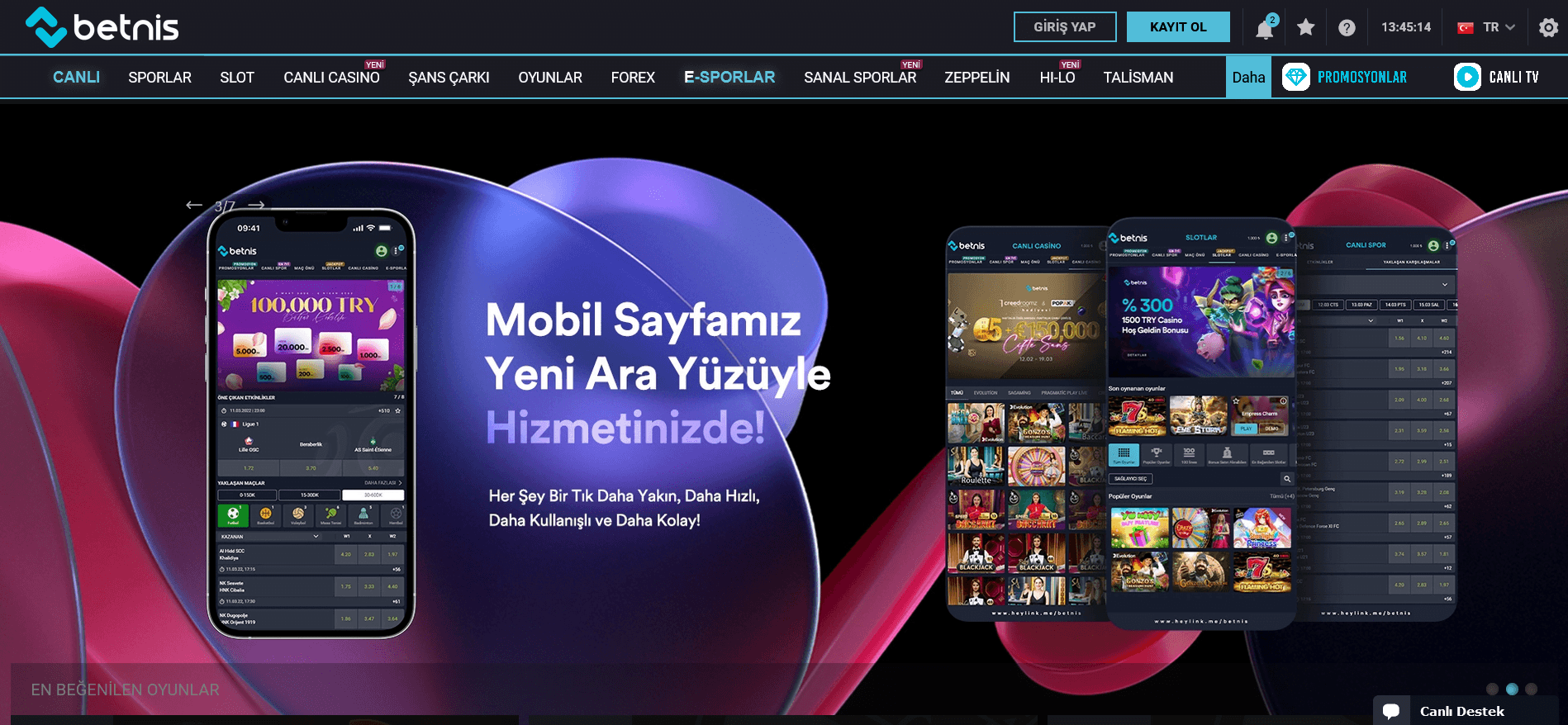This screenshot has height=725, width=1568.
Task: Open Canlı Destek chat bubble
Action: [x=1391, y=711]
